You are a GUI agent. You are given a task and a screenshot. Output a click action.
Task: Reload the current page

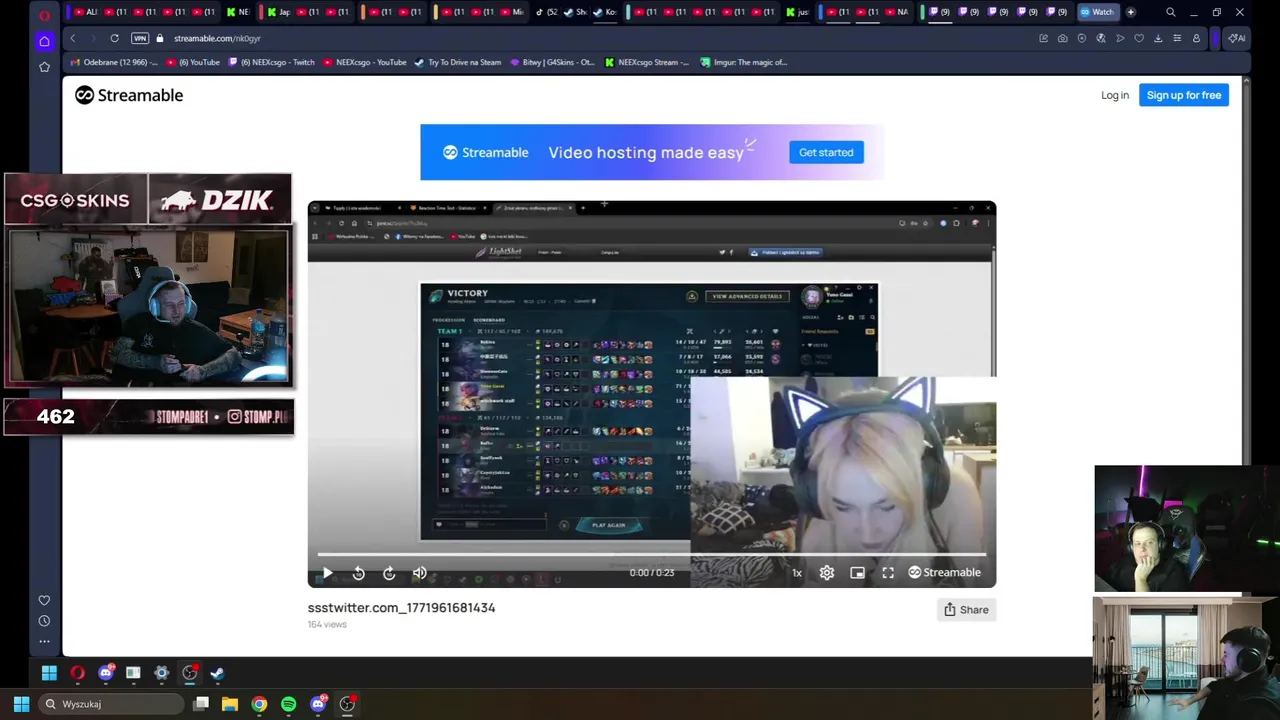point(114,38)
